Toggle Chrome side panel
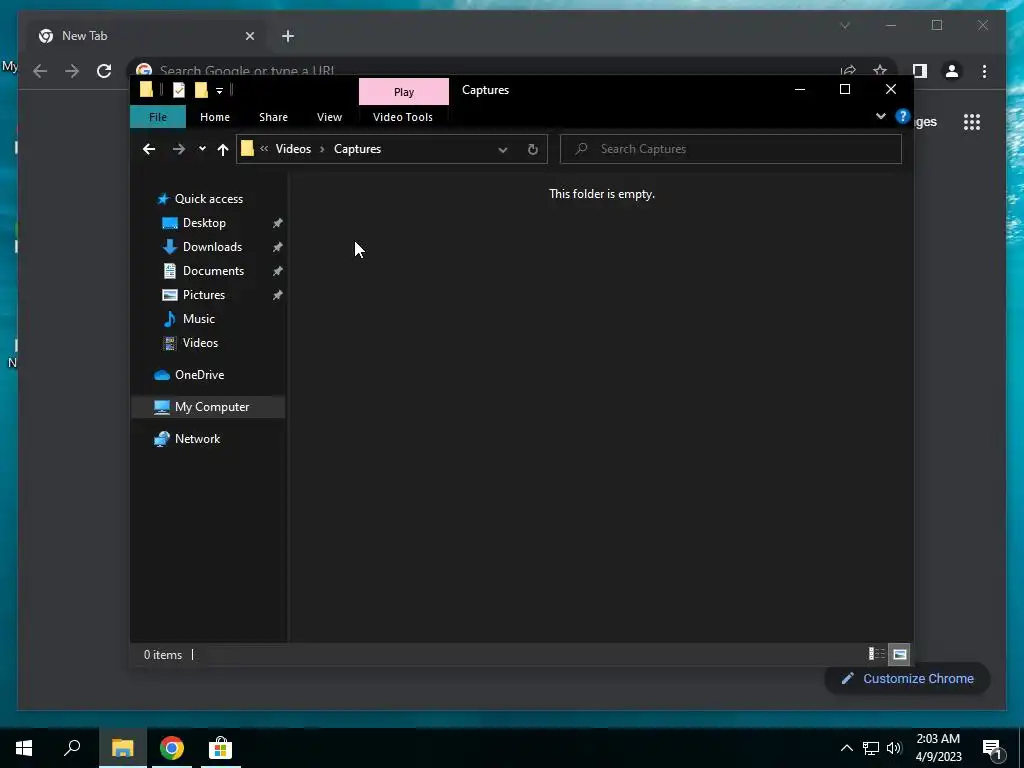This screenshot has height=768, width=1024. (x=920, y=71)
